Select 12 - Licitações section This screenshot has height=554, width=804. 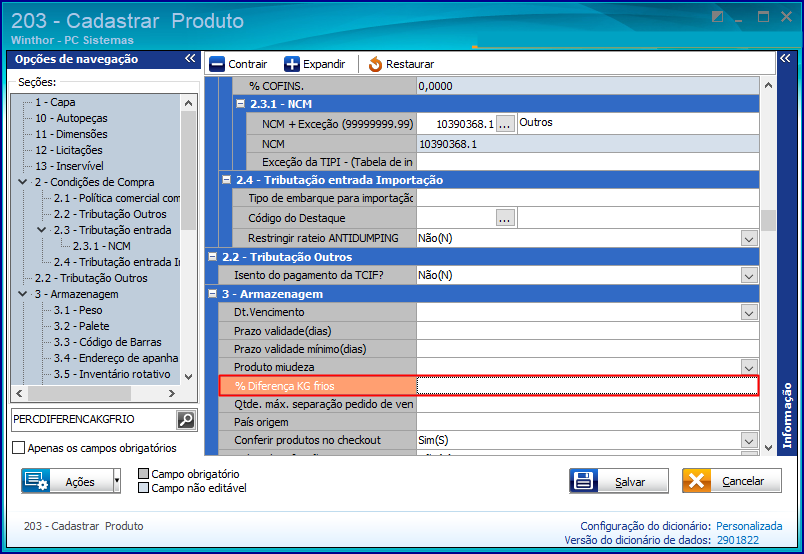(x=69, y=150)
